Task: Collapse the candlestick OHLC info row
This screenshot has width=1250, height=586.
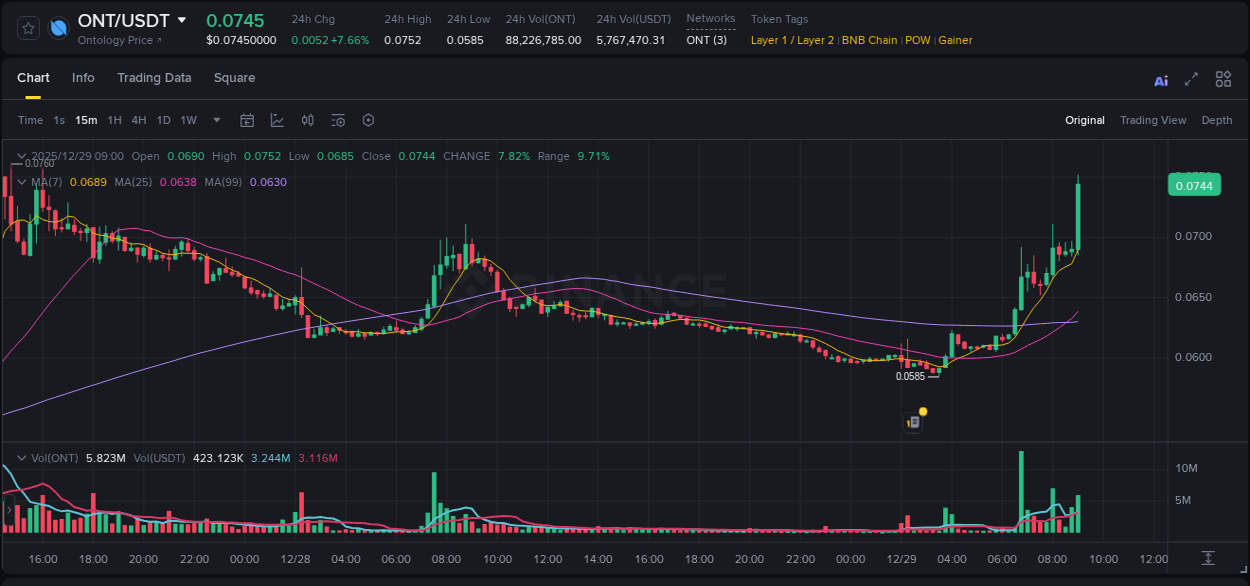Action: coord(22,156)
